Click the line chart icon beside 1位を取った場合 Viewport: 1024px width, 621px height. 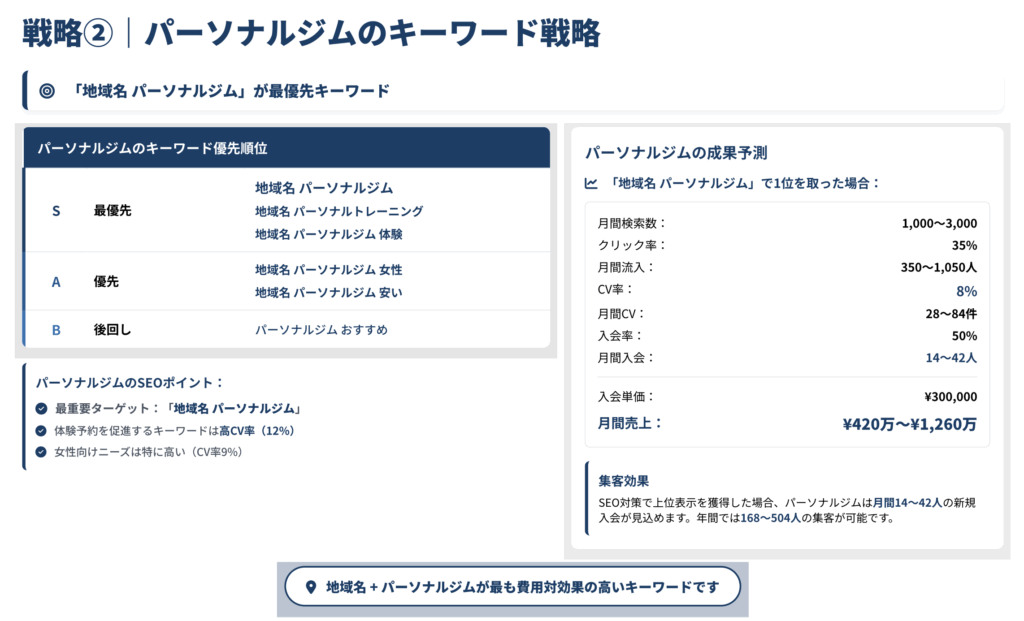(x=591, y=184)
